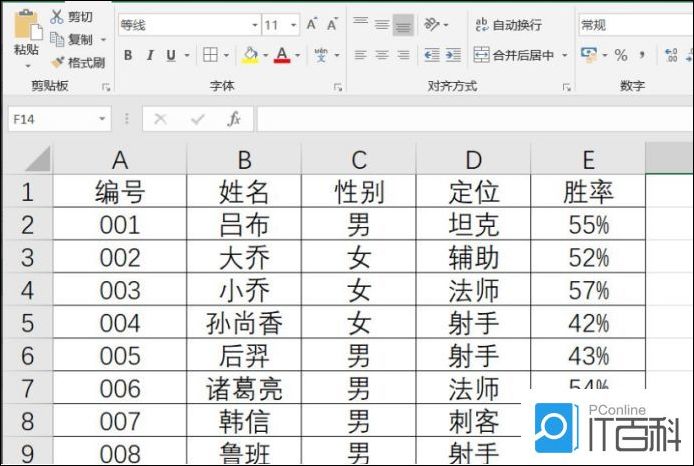Image resolution: width=694 pixels, height=466 pixels.
Task: Select Align Left icon
Action: point(360,55)
